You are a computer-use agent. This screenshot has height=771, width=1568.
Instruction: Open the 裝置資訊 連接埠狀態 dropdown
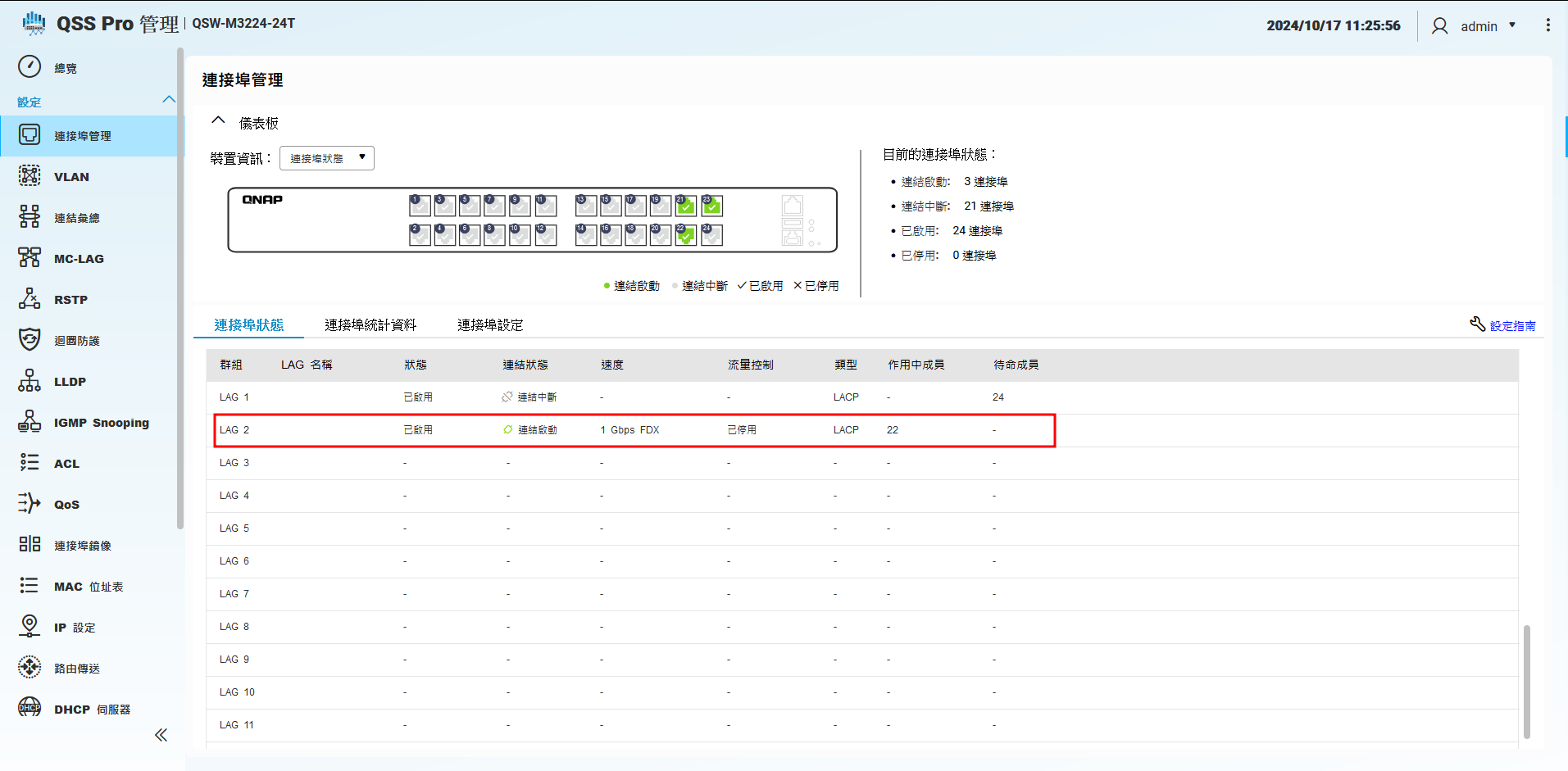point(327,158)
